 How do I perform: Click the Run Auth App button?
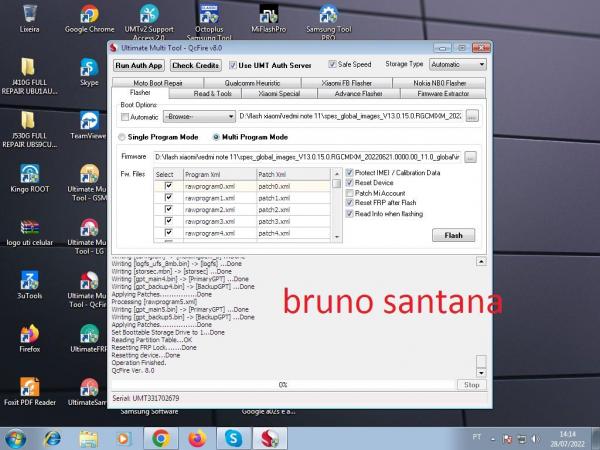coord(139,65)
